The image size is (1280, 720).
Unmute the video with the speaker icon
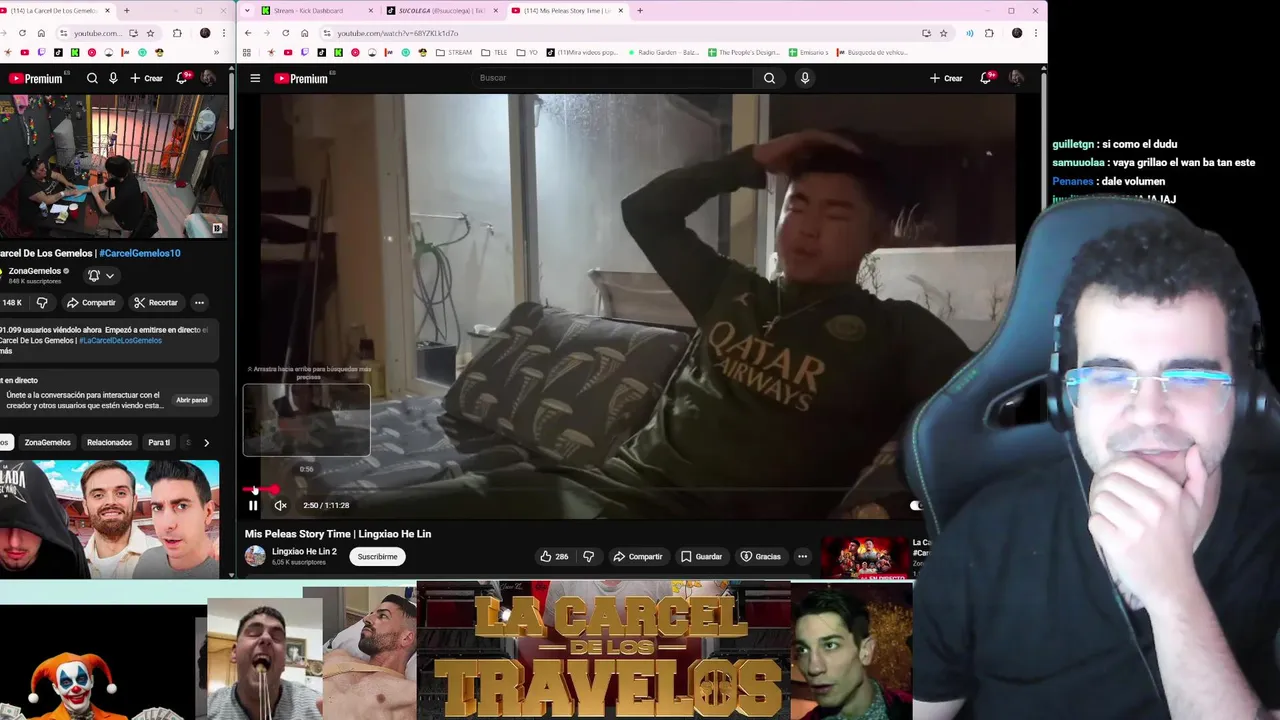(x=281, y=505)
